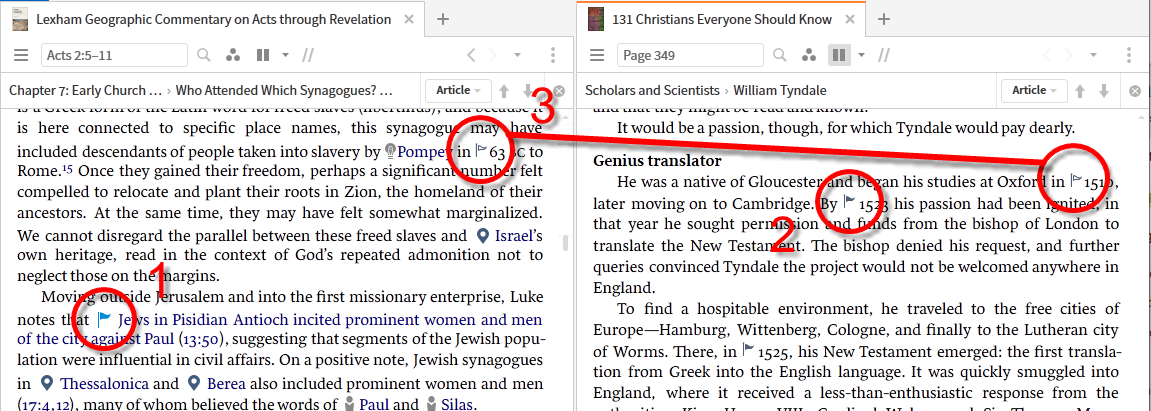Screen dimensions: 1151x411
Task: Click the timeline flag icon before 1525
Action: coord(748,349)
